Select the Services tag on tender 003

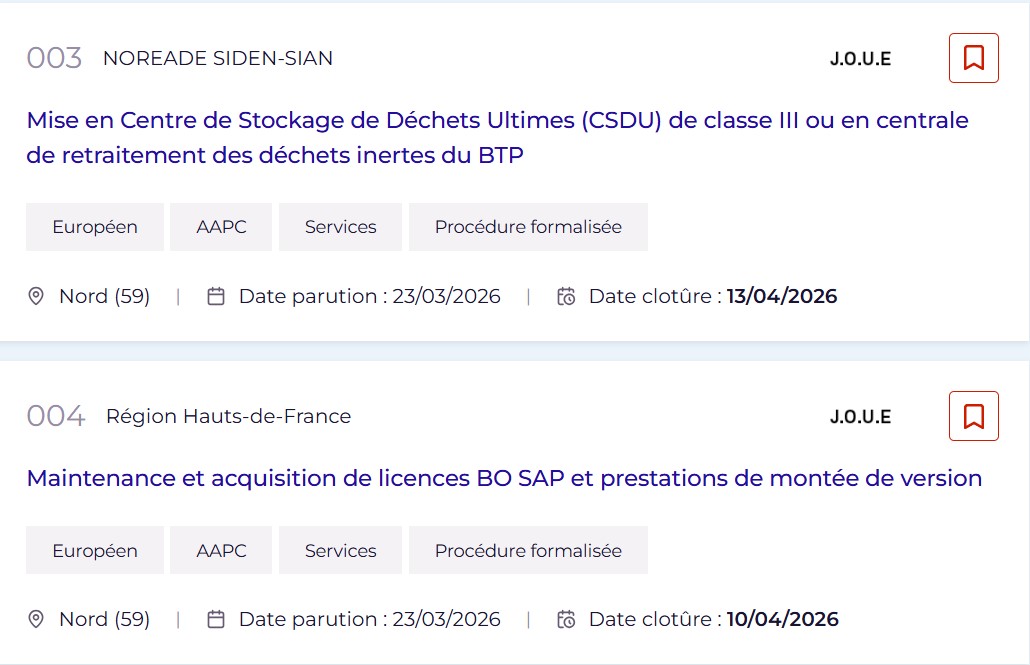click(340, 227)
